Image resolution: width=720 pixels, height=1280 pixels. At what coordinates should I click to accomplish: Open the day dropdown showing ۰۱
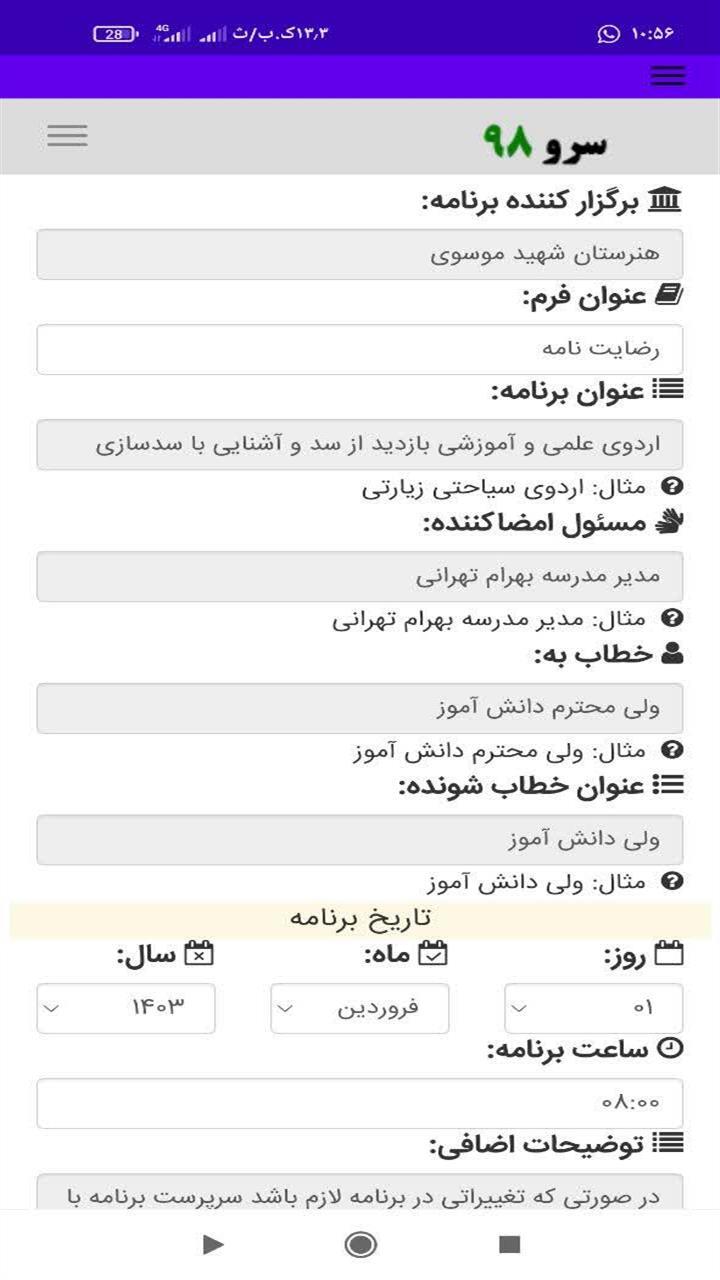594,1008
